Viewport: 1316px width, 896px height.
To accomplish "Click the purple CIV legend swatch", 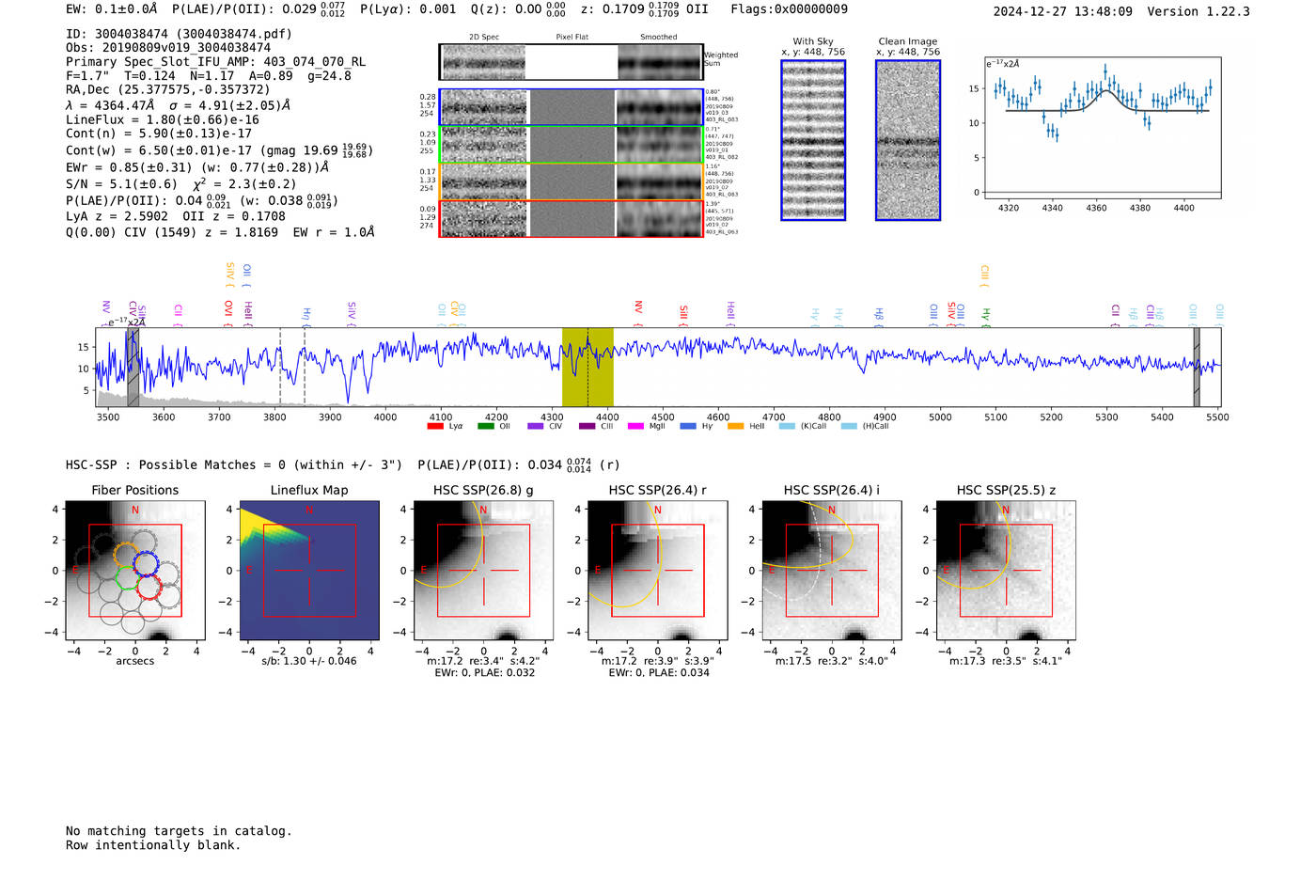I will pos(536,426).
